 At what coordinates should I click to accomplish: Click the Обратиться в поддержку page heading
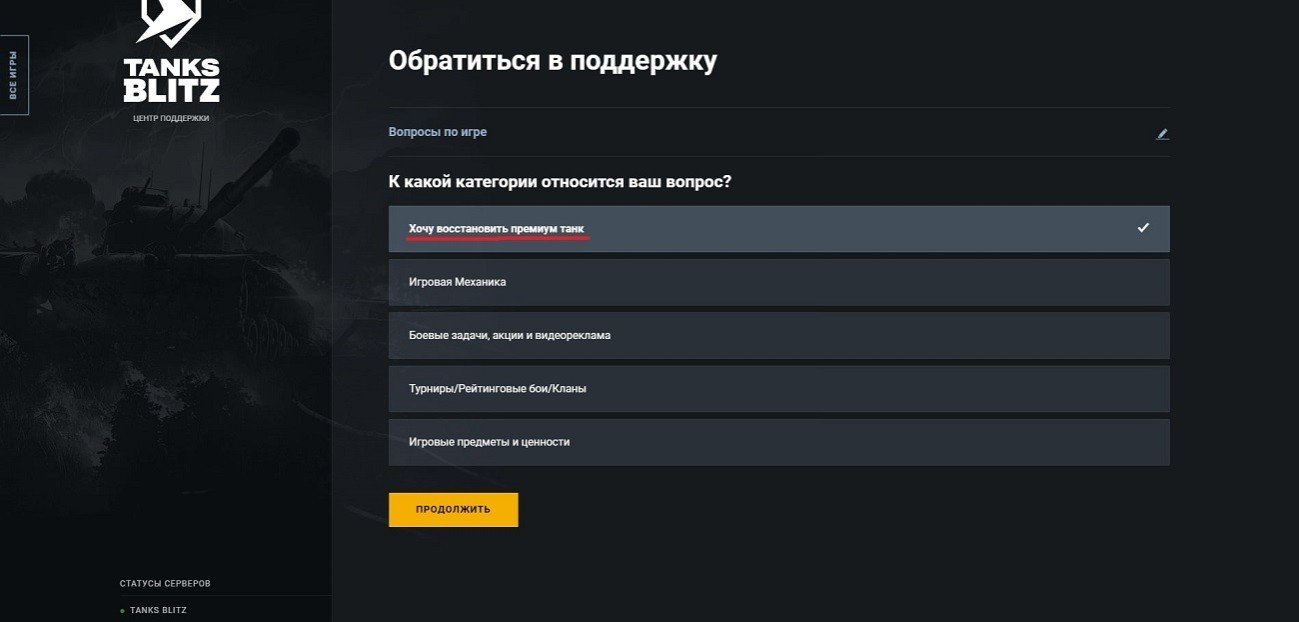pos(553,61)
